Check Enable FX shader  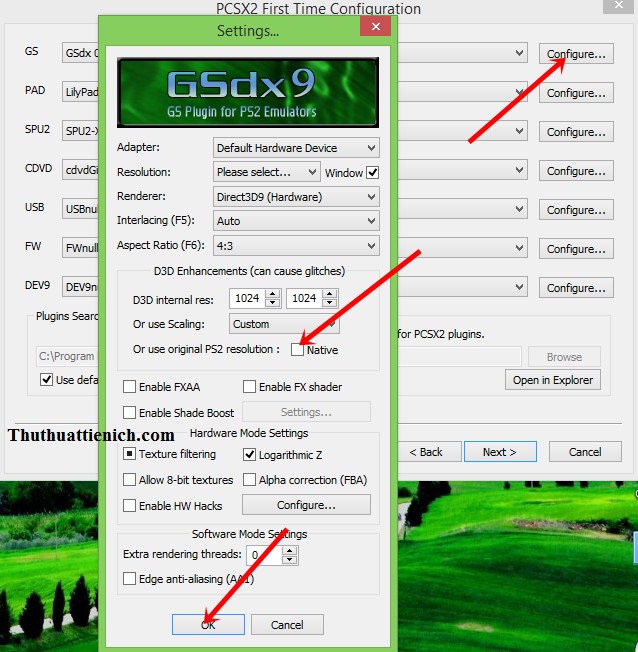click(x=249, y=387)
